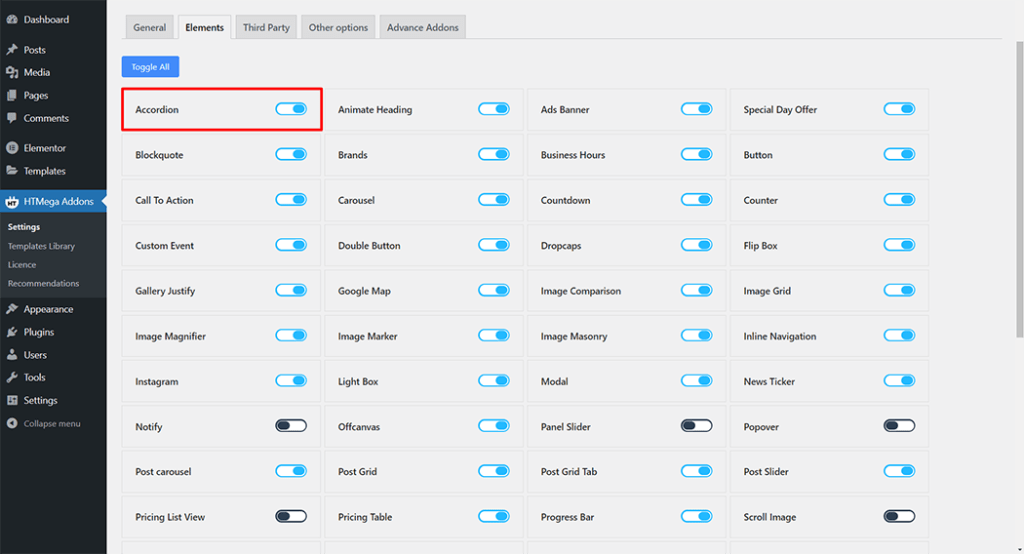This screenshot has height=554, width=1024.
Task: Disable the News Ticker toggle
Action: [899, 381]
